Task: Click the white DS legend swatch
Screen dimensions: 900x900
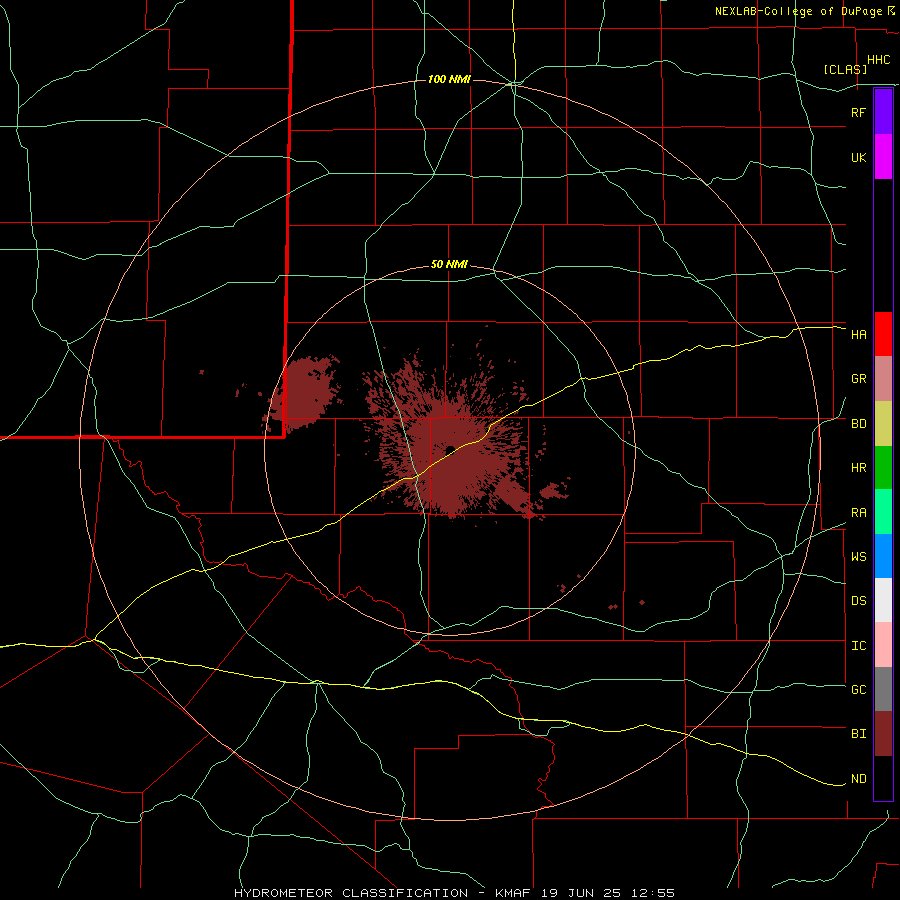Action: [883, 600]
